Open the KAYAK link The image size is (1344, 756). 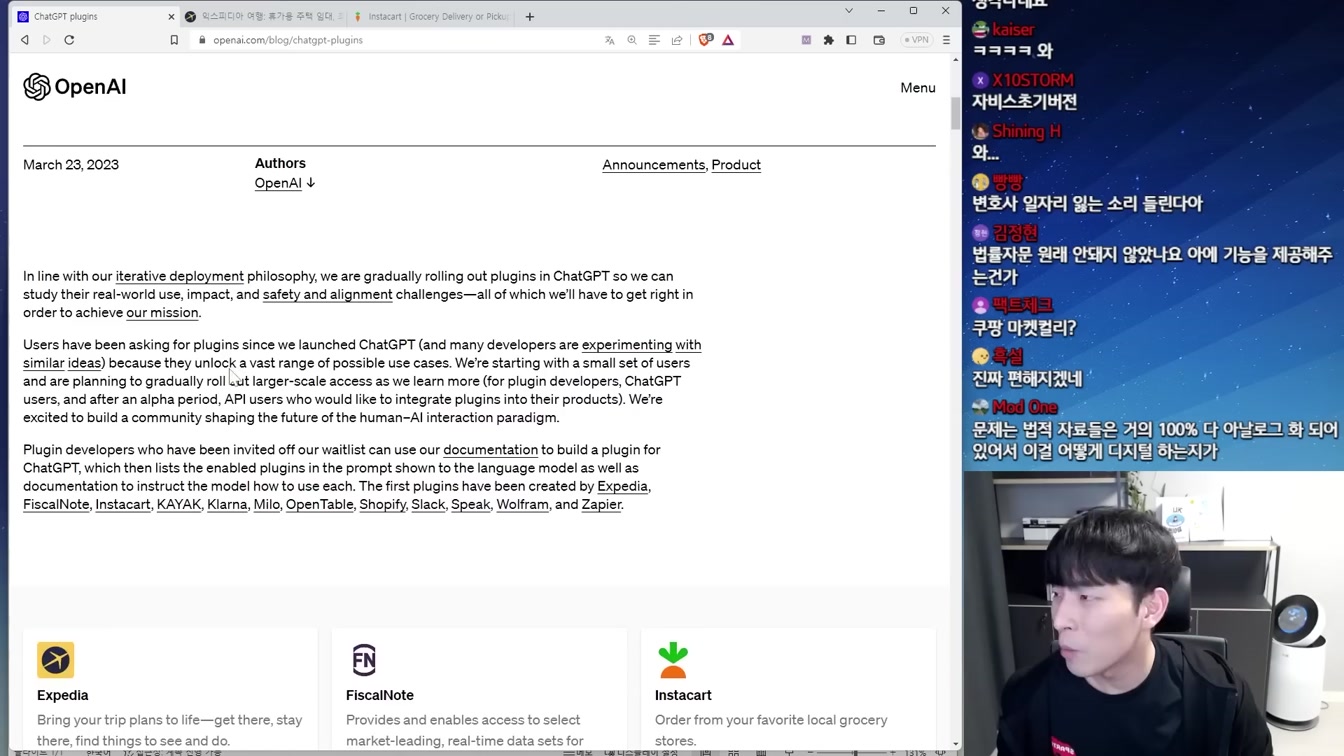point(179,504)
